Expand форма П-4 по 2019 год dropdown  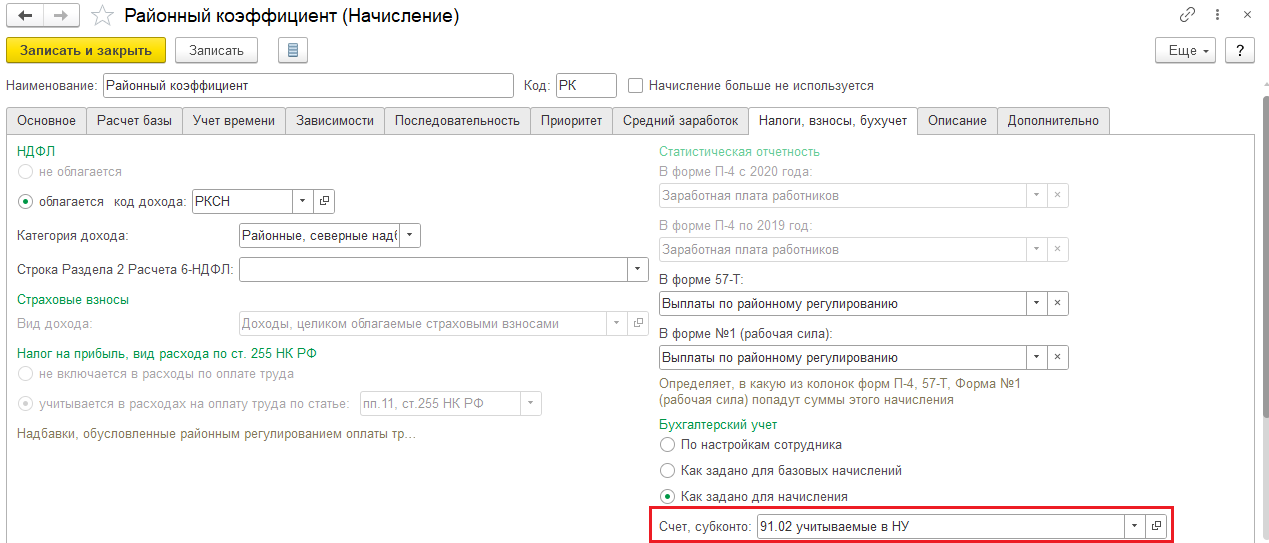click(x=1037, y=249)
